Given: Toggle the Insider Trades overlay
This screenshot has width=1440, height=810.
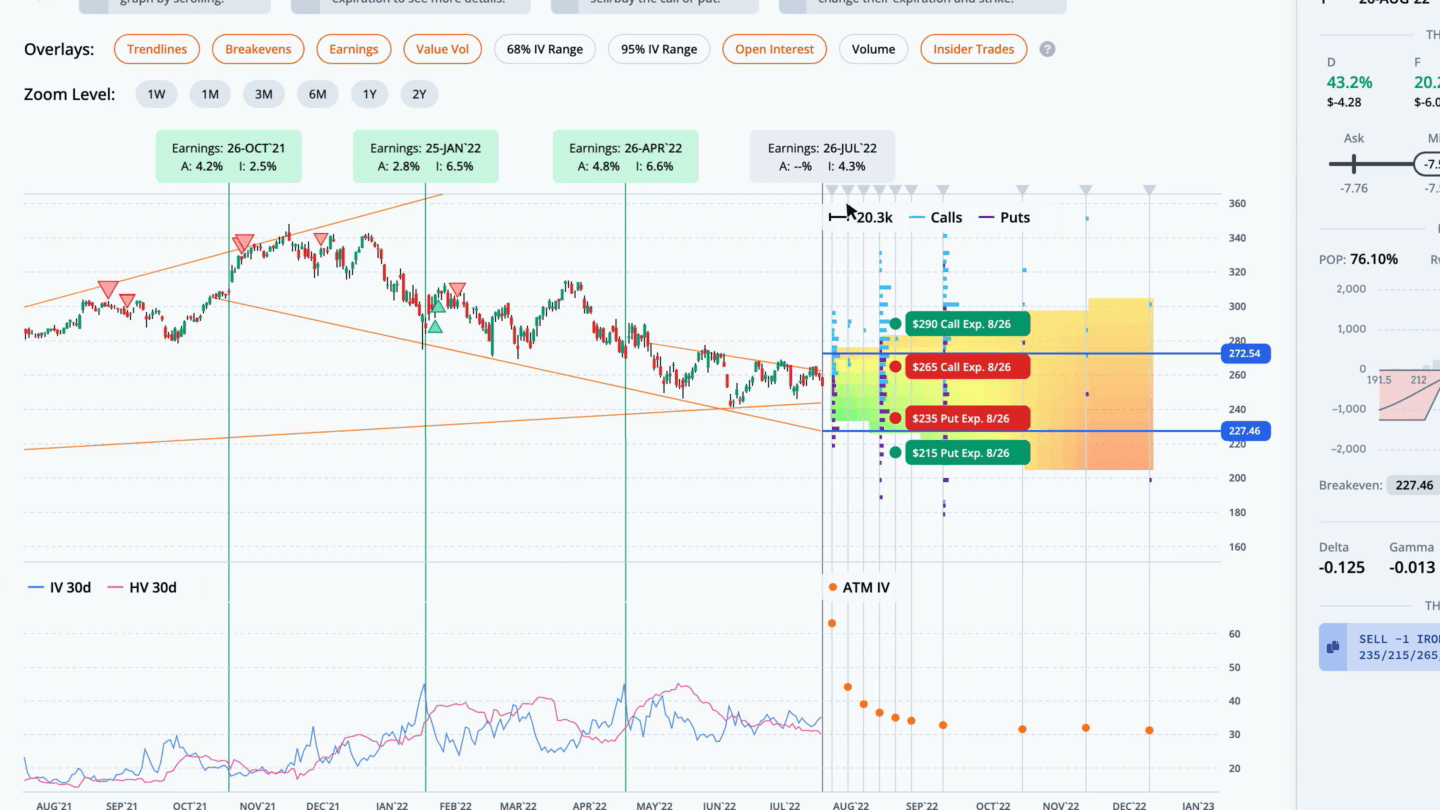Looking at the screenshot, I should click(x=974, y=49).
